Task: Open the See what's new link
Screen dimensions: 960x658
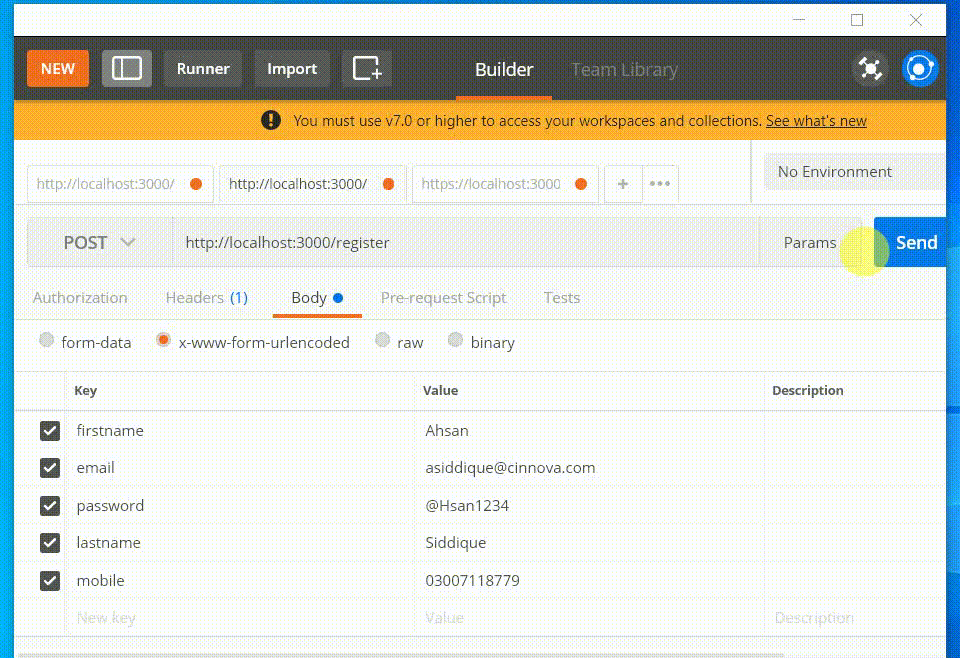Action: click(816, 120)
